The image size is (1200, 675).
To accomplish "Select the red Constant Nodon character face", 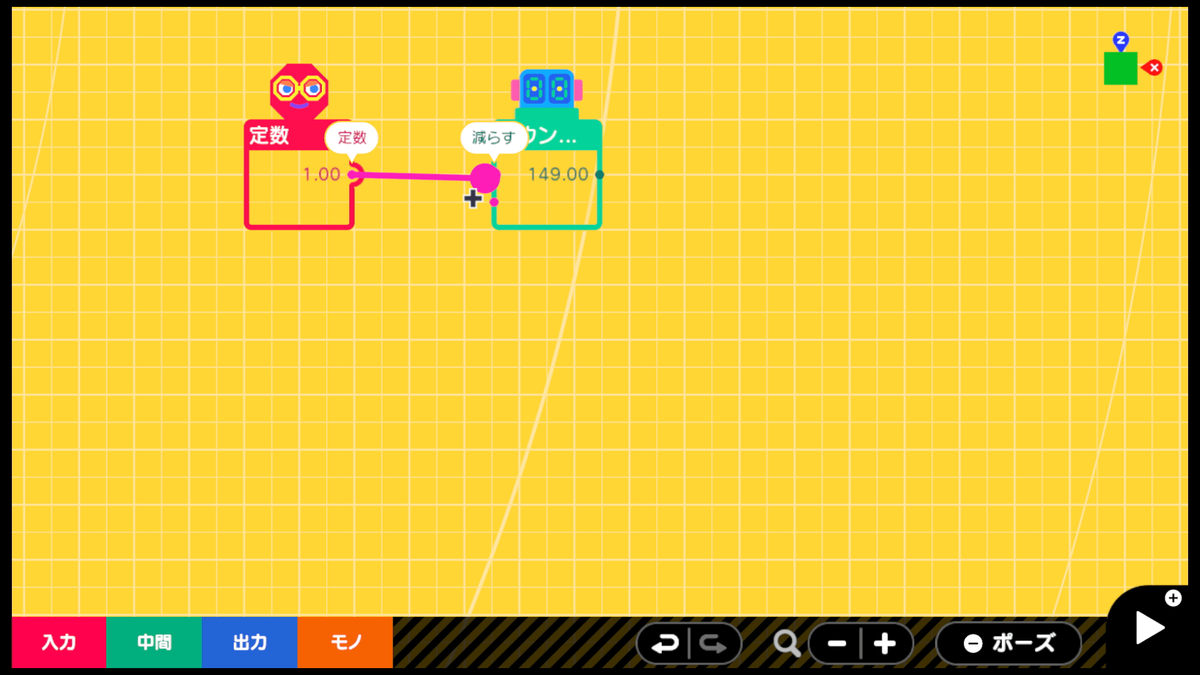I will tap(299, 91).
